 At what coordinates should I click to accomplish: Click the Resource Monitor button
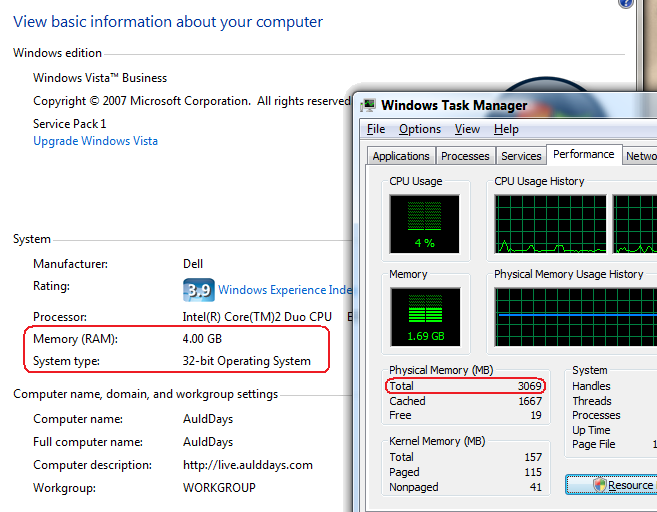point(611,485)
